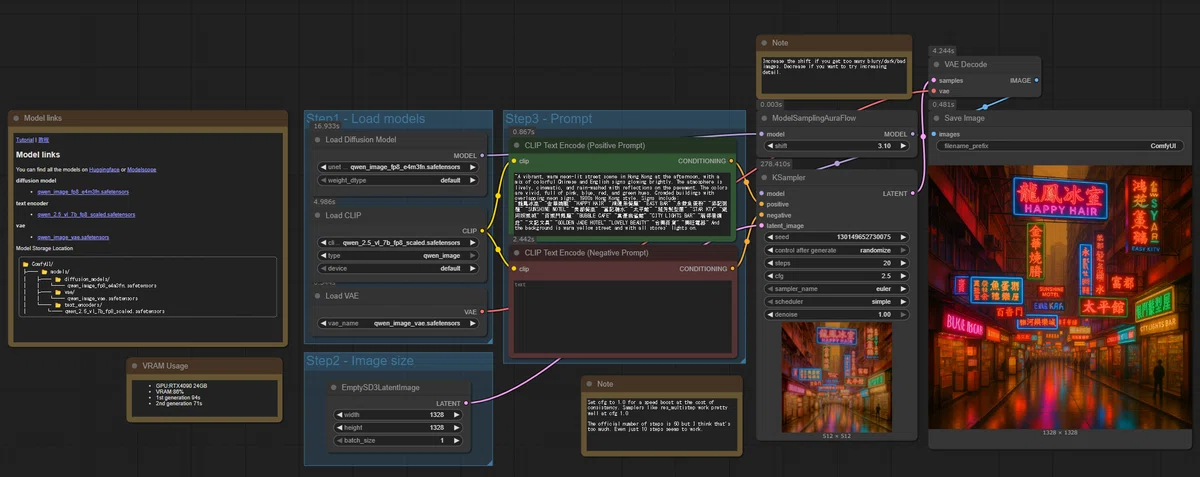
Task: Collapse the Positive Prompt CLIP Text Encode node dot
Action: pyautogui.click(x=515, y=145)
